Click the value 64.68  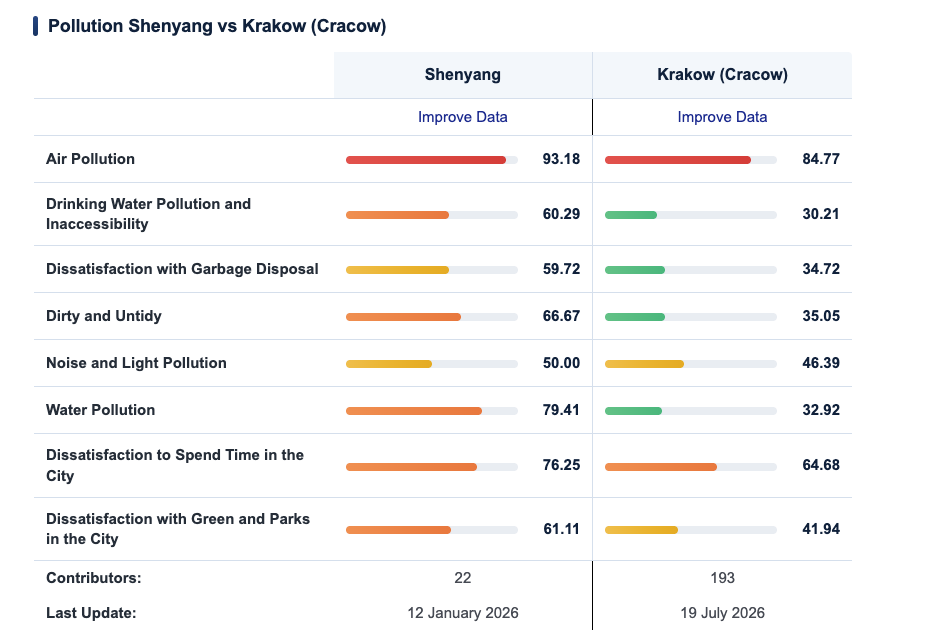(x=820, y=465)
